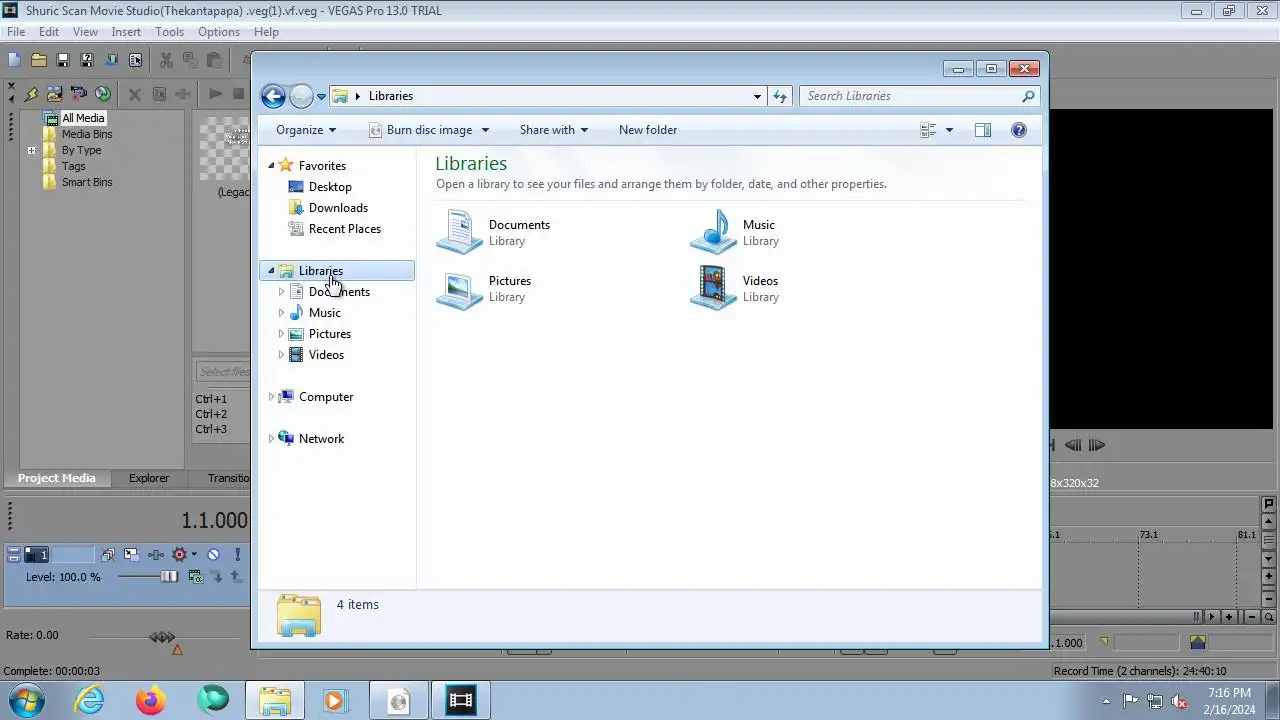Image resolution: width=1280 pixels, height=720 pixels.
Task: Expand the By Type media bin
Action: coord(32,150)
